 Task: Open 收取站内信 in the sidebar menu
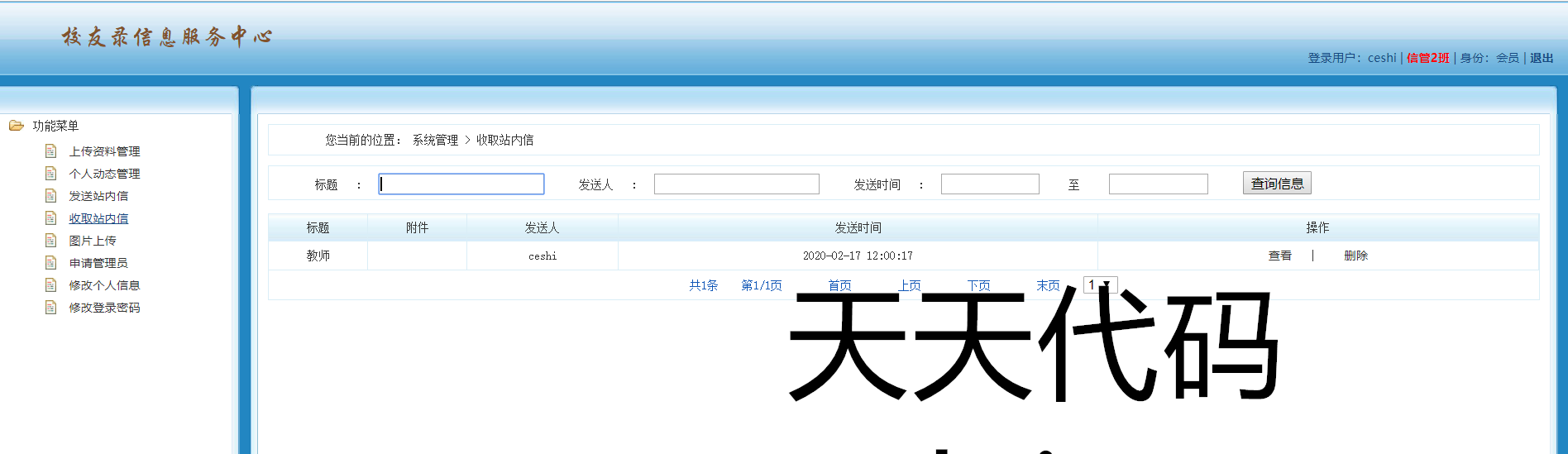point(98,218)
